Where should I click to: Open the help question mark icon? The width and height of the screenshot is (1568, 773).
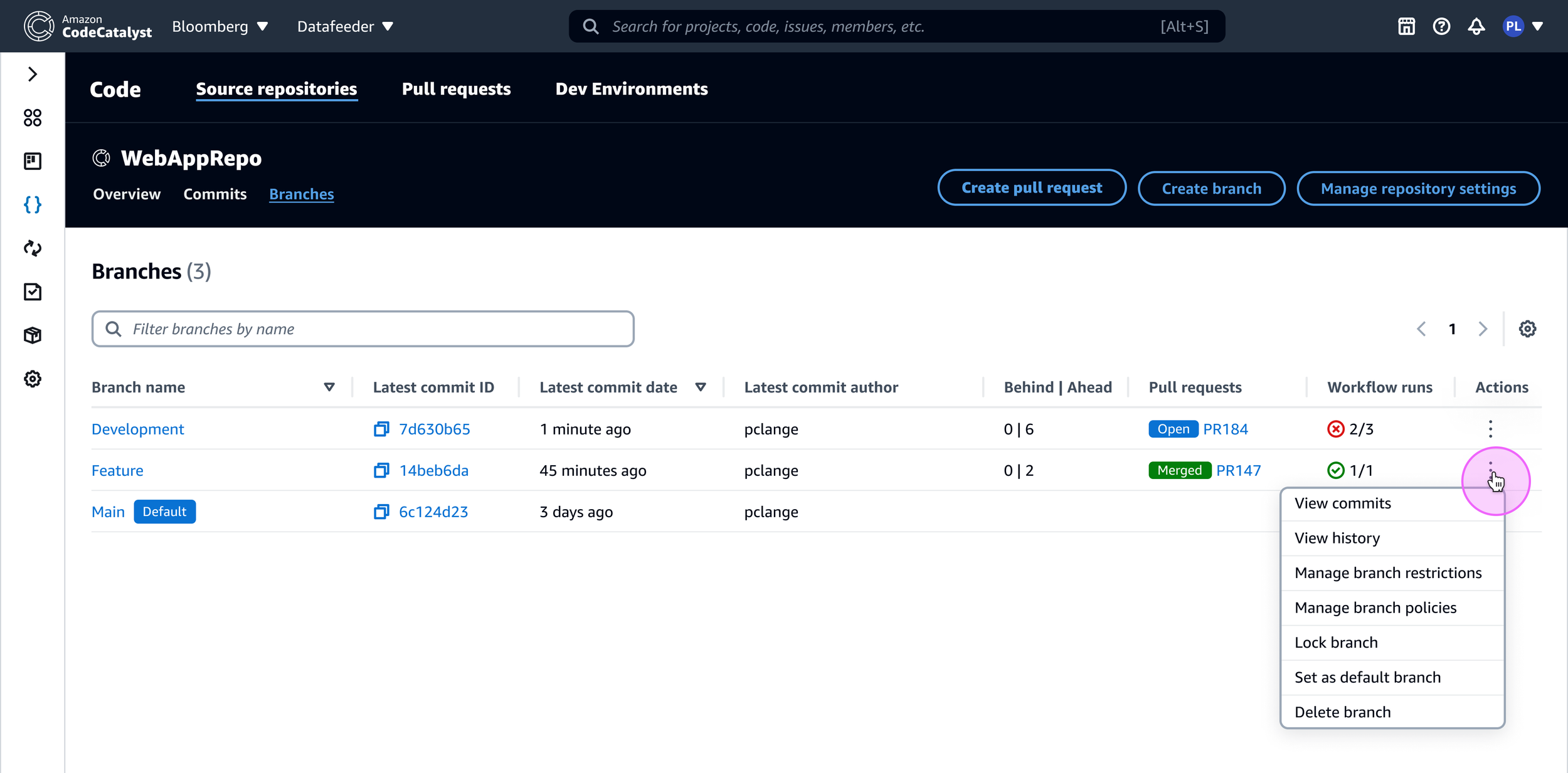(1441, 26)
